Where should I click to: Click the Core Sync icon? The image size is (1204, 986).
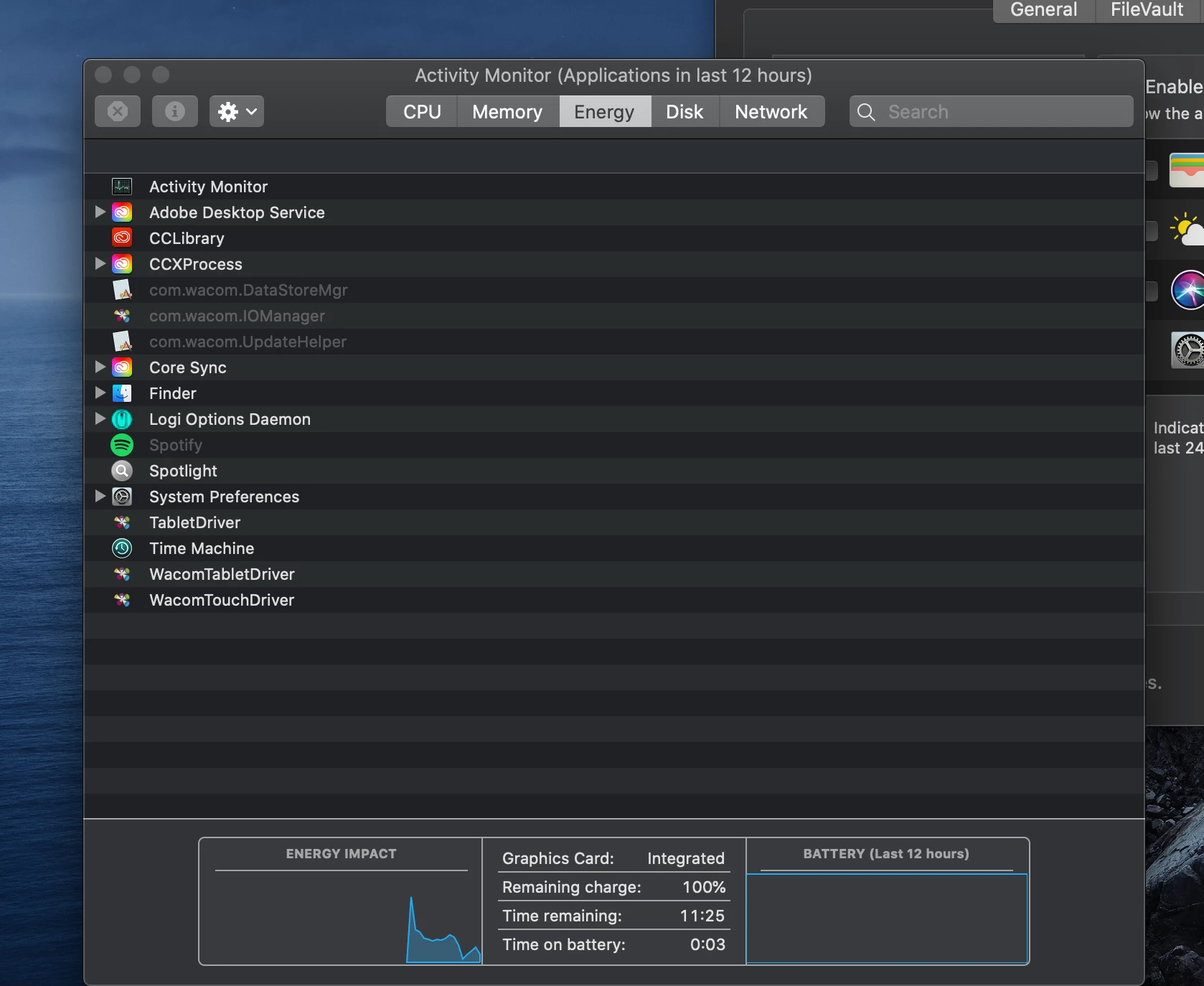click(x=122, y=367)
